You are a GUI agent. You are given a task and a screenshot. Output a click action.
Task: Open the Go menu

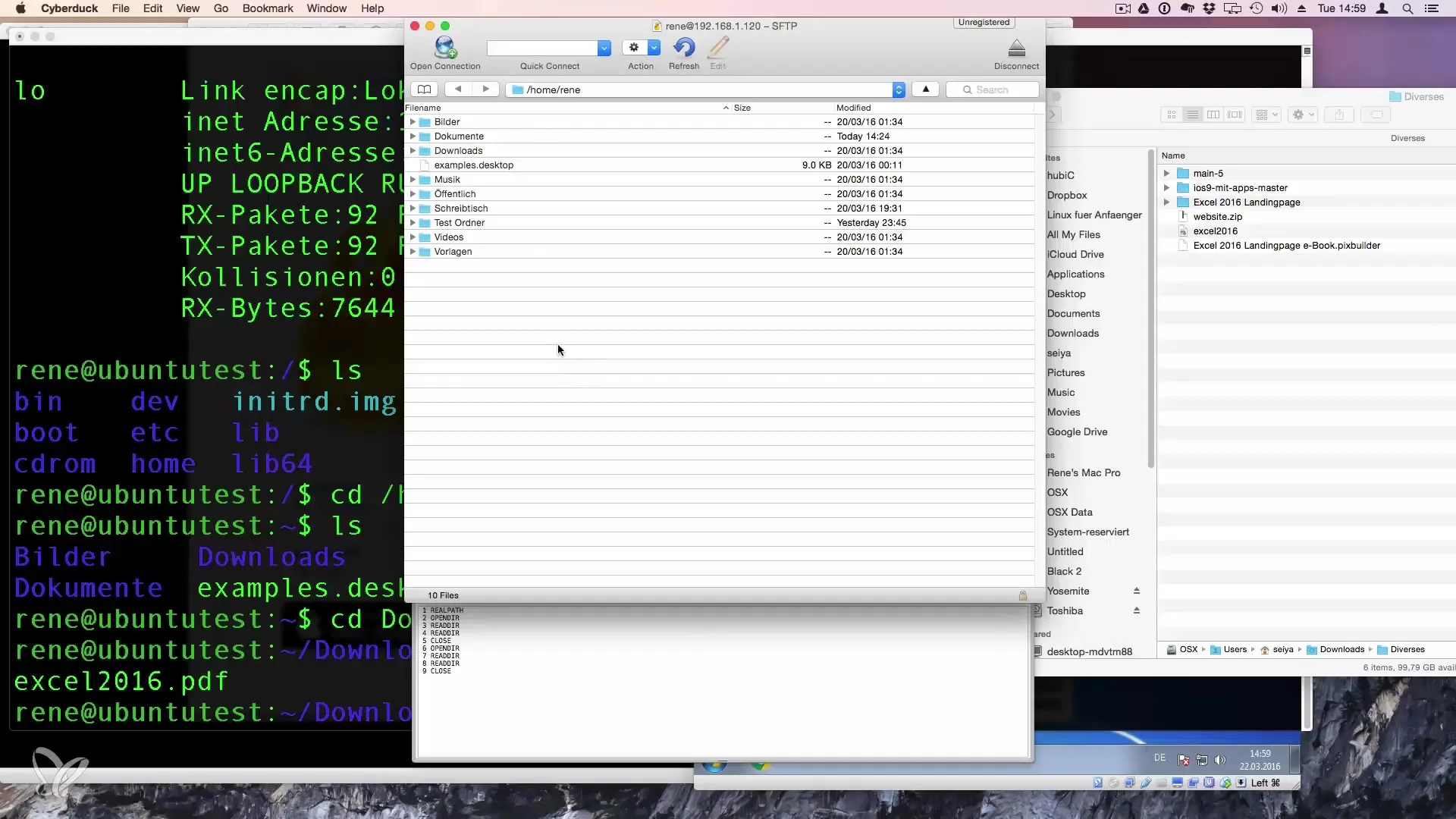221,8
